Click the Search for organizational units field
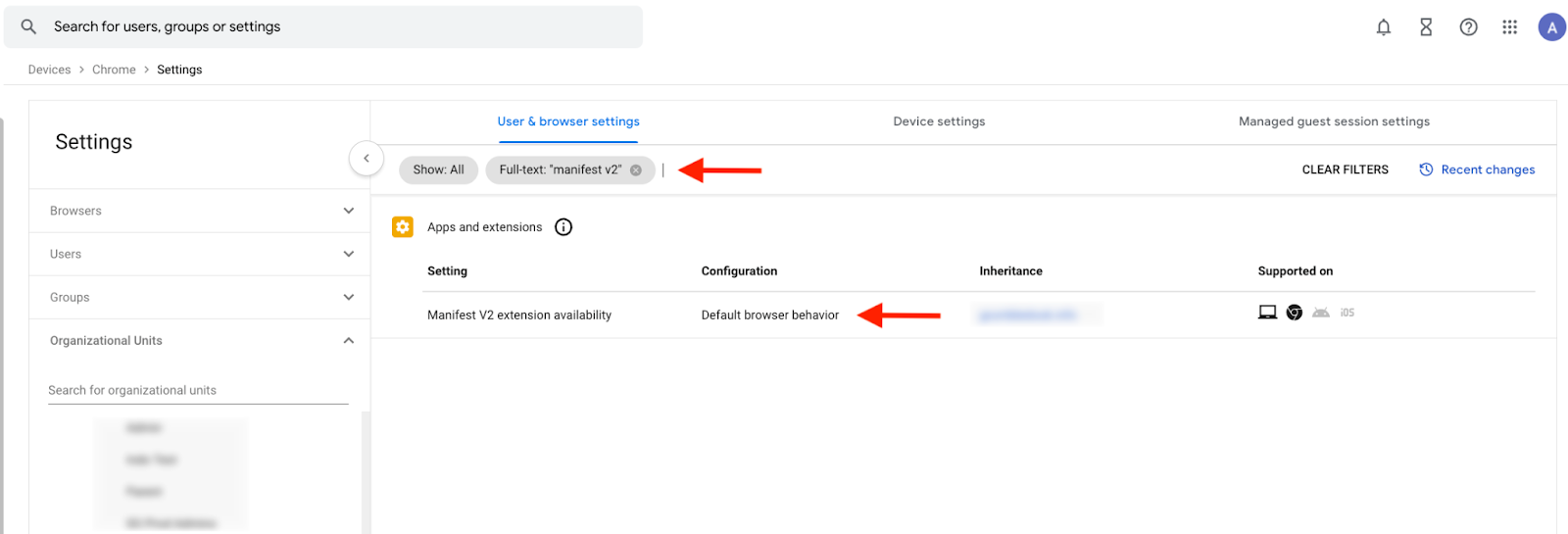1568x534 pixels. pos(198,390)
